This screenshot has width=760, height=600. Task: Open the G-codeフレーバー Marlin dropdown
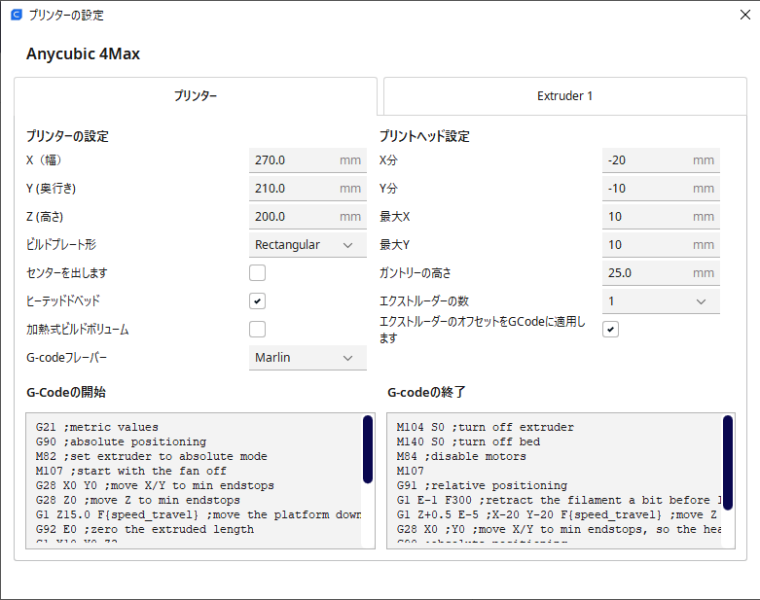[x=308, y=358]
